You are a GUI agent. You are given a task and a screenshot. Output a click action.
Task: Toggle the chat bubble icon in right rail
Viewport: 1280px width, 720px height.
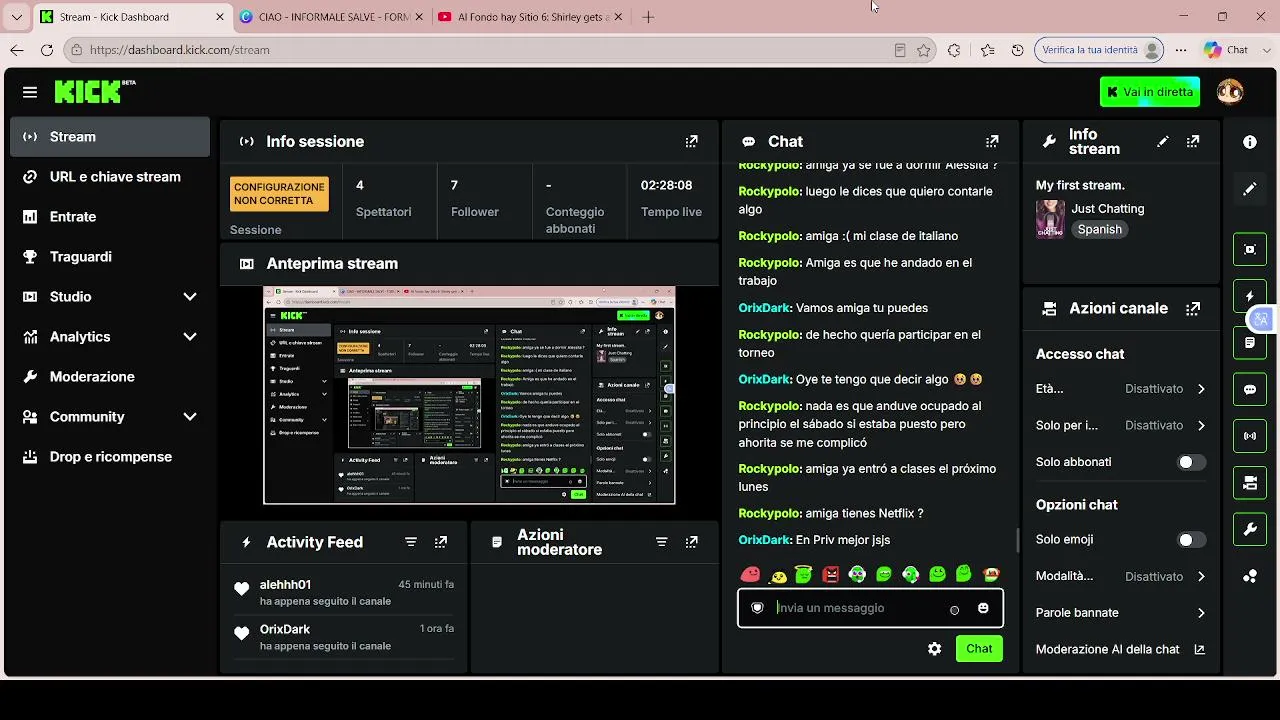pyautogui.click(x=1250, y=390)
